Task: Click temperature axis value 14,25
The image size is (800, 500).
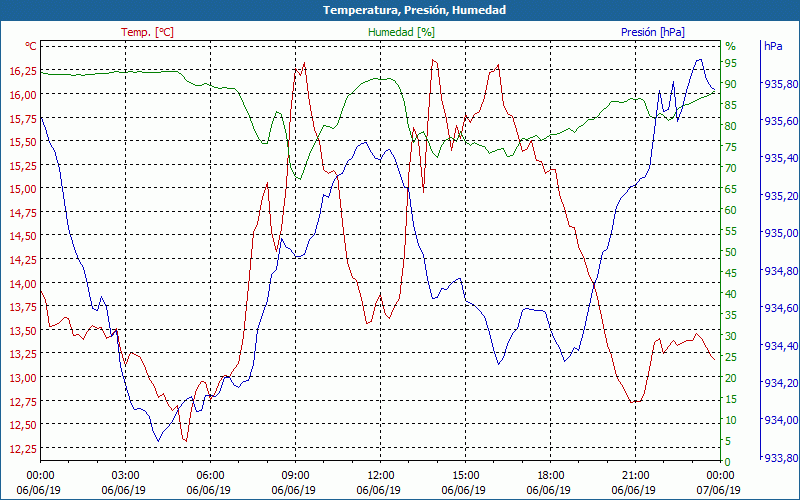Action: point(23,260)
